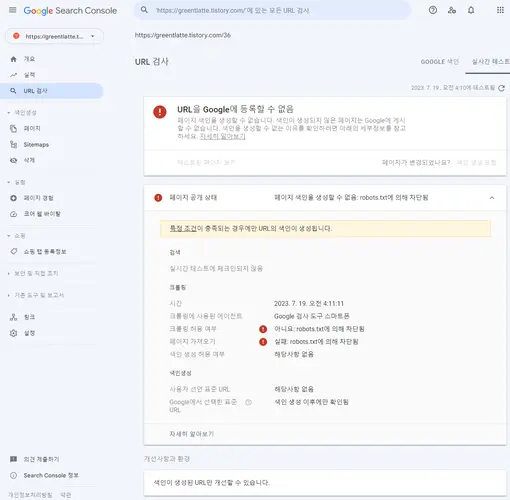The image size is (510, 500).
Task: Open users and permissions icon
Action: click(x=452, y=10)
